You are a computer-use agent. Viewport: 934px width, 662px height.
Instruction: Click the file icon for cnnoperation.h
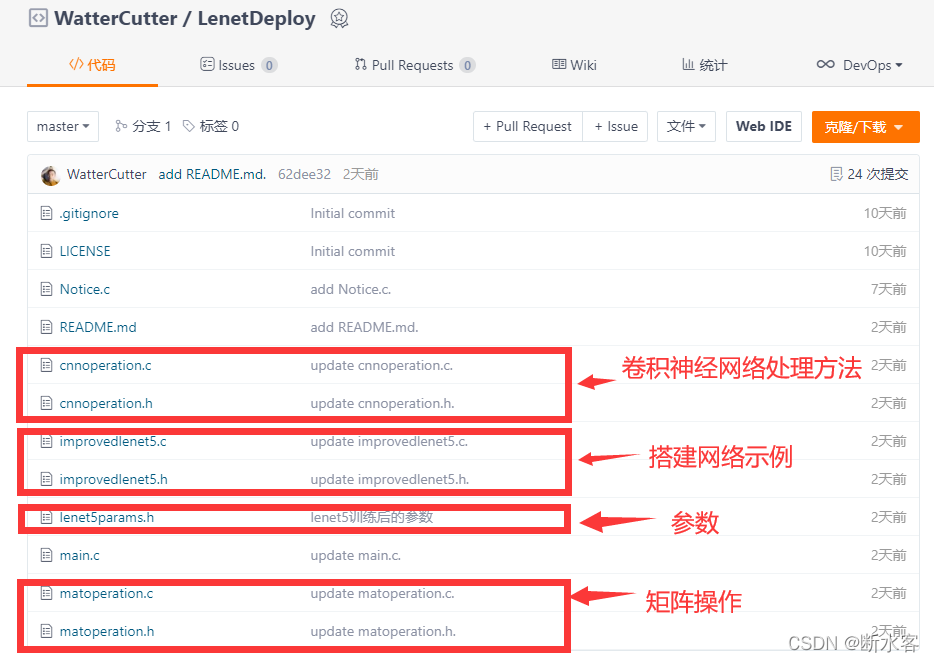point(46,403)
